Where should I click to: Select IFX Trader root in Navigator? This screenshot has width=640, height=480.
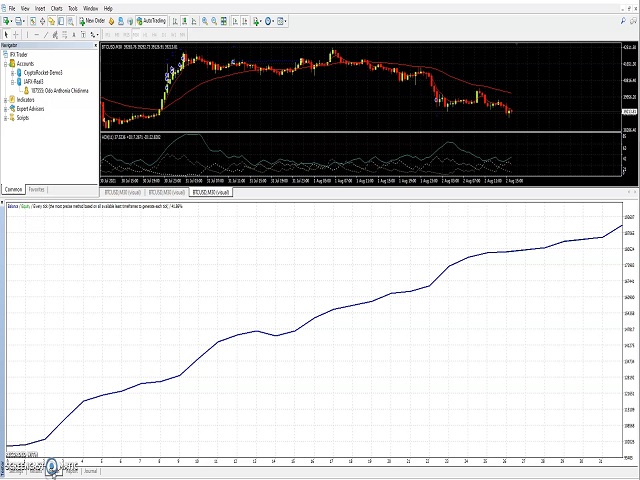pos(19,55)
